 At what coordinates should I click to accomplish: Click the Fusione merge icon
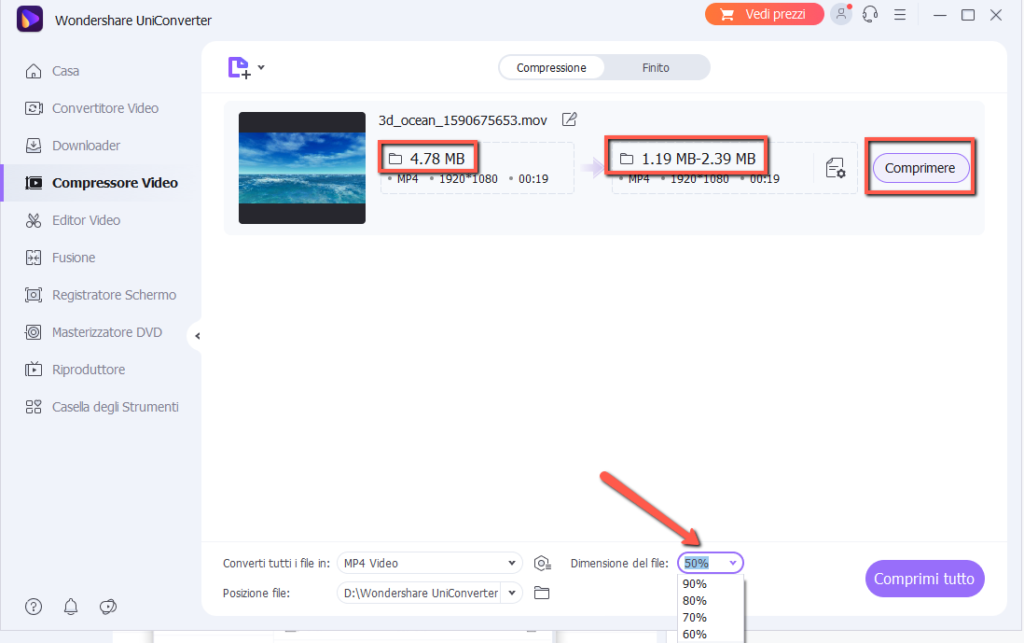coord(33,258)
